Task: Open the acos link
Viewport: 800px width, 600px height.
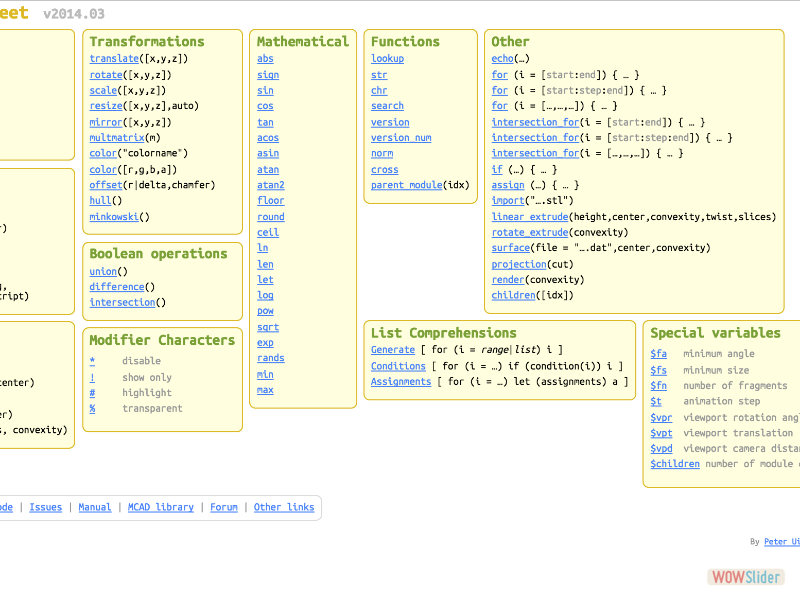Action: [x=268, y=138]
